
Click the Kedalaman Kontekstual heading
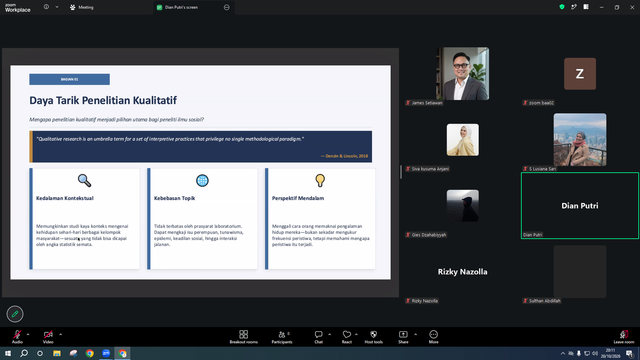(x=65, y=198)
